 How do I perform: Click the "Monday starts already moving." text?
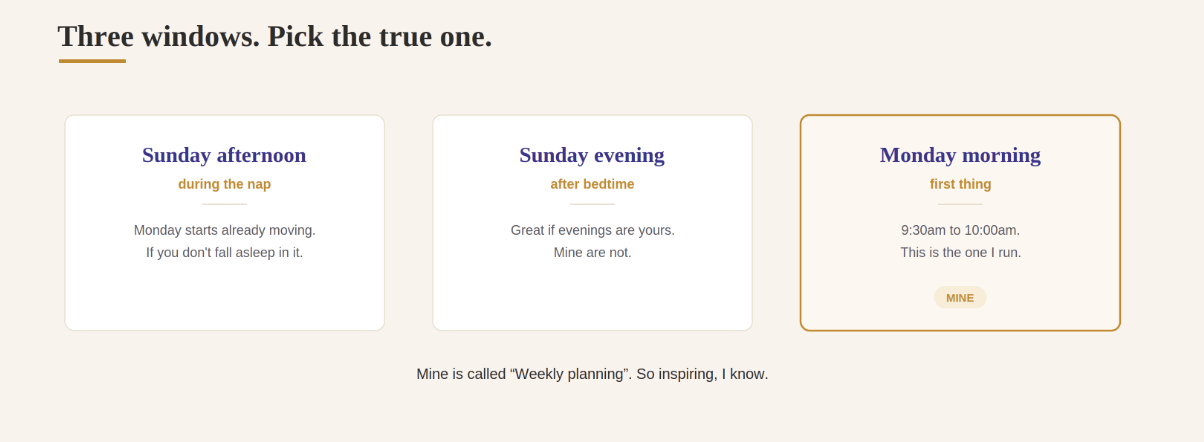(224, 230)
